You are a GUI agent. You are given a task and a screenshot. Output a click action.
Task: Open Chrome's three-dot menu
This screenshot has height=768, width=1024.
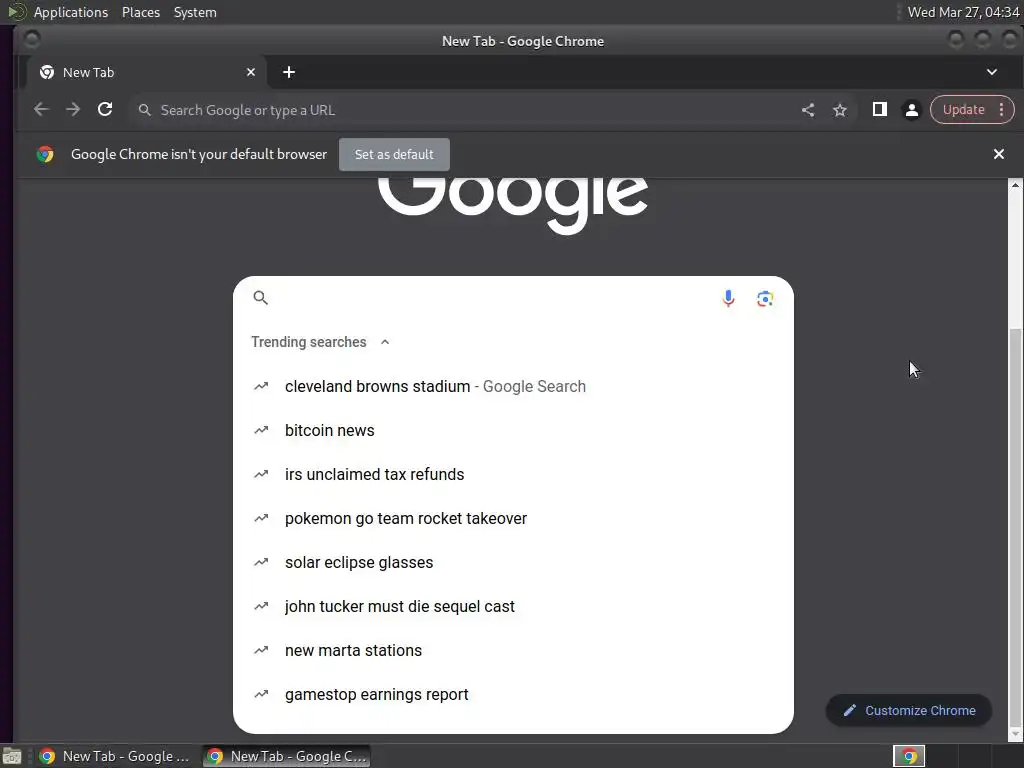pos(1002,110)
